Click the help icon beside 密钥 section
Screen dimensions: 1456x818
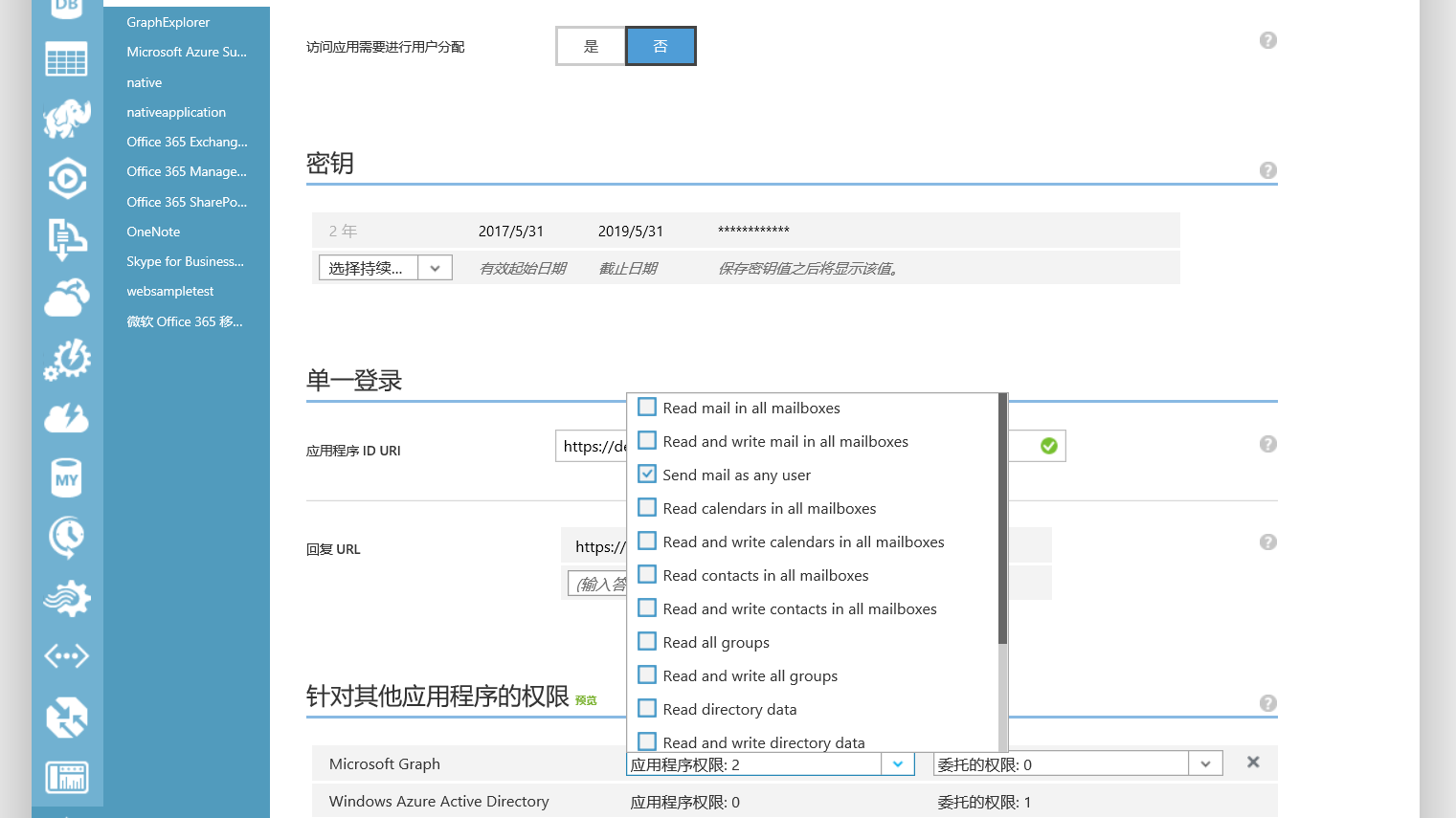(1267, 170)
